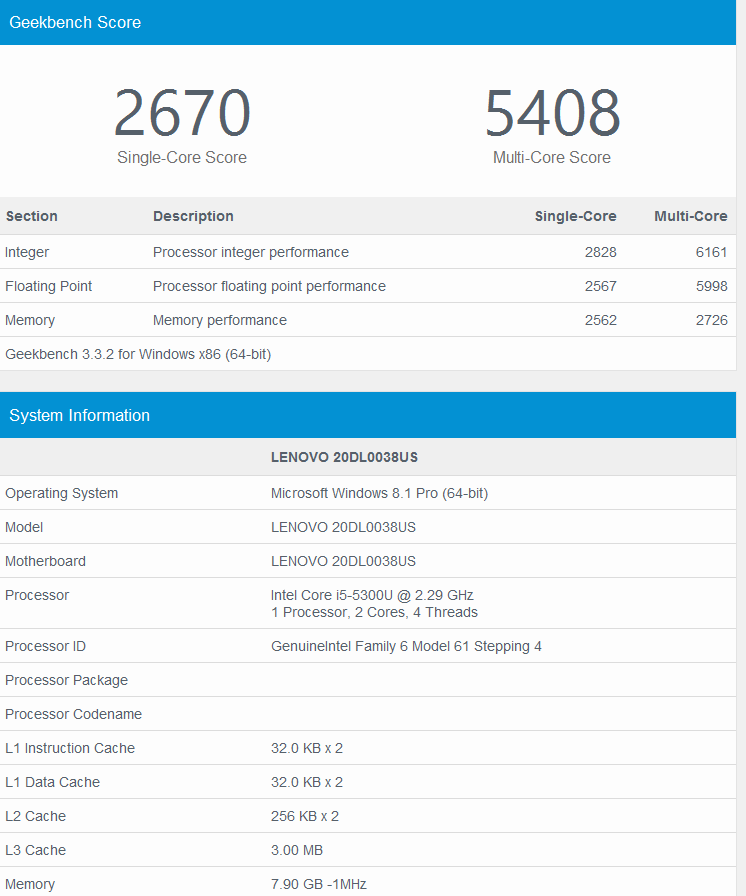The width and height of the screenshot is (746, 896).
Task: Click the Microsoft Windows 8.1 Pro value
Action: [379, 493]
